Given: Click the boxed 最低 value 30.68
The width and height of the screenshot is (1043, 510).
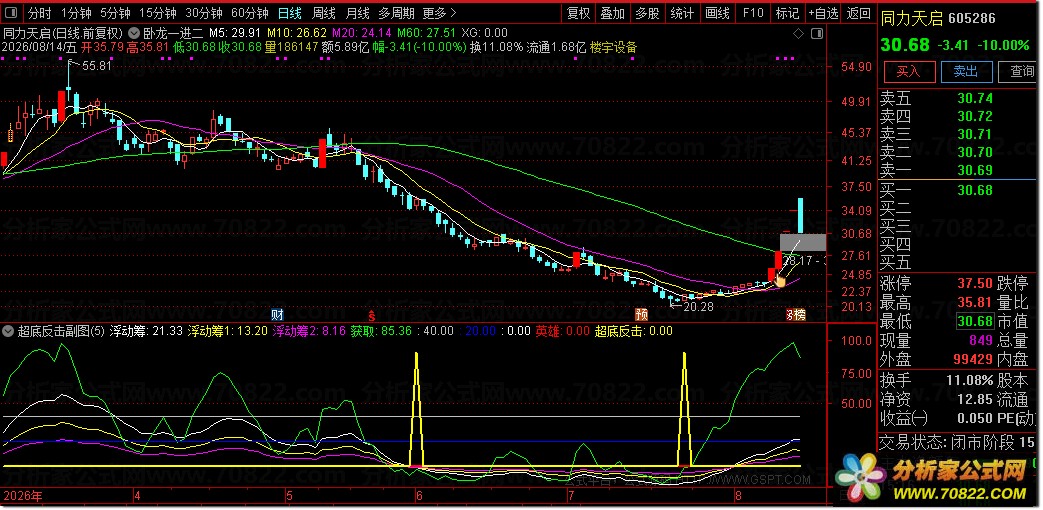Looking at the screenshot, I should pyautogui.click(x=975, y=322).
